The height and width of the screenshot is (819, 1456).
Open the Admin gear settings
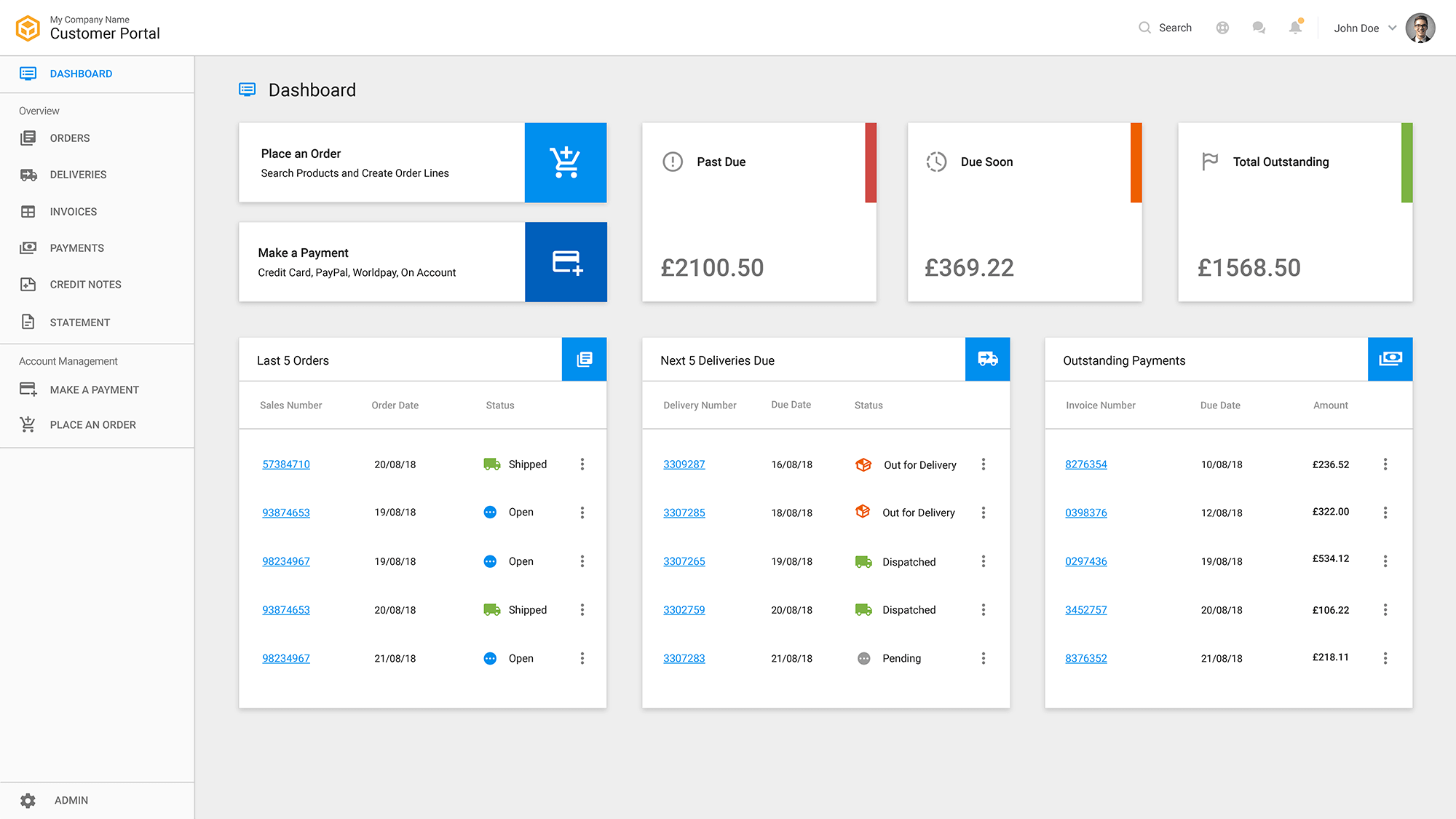point(28,800)
